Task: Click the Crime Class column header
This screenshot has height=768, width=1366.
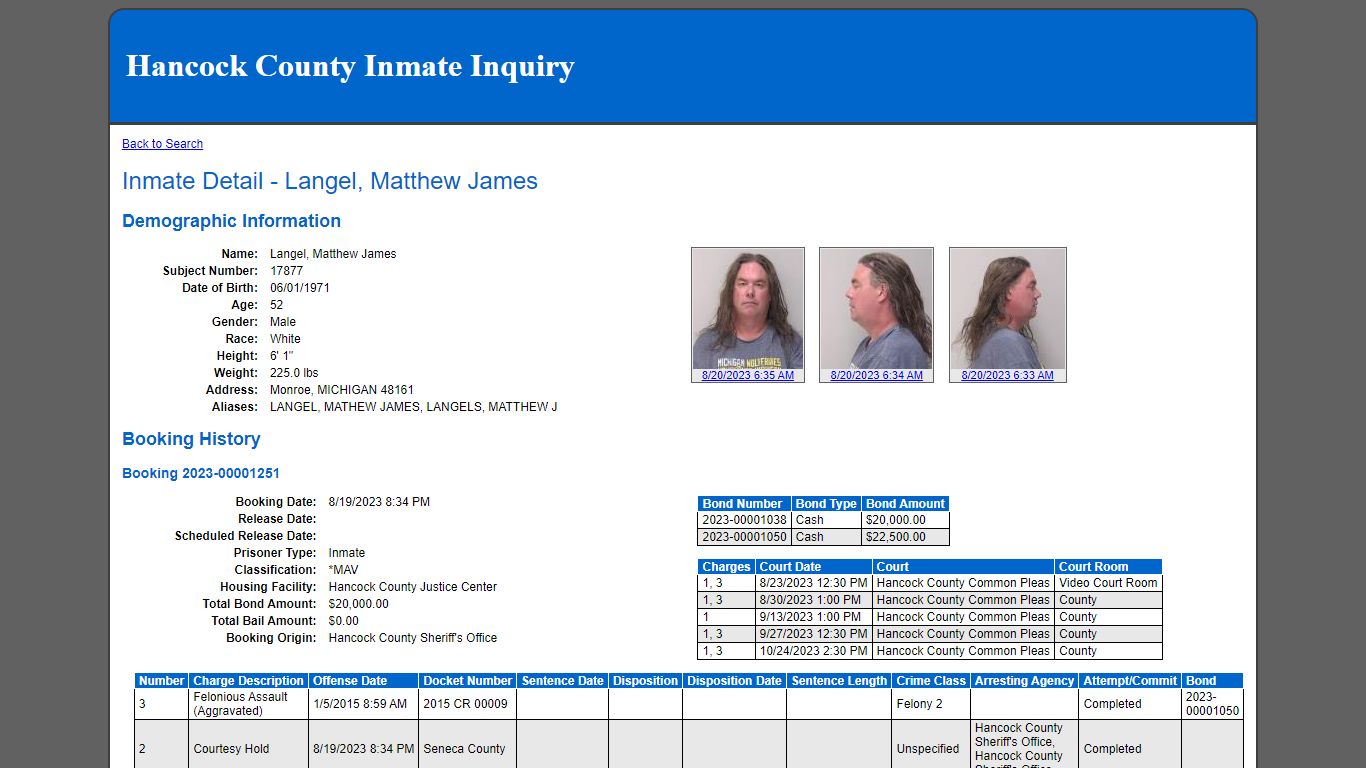Action: click(x=931, y=681)
